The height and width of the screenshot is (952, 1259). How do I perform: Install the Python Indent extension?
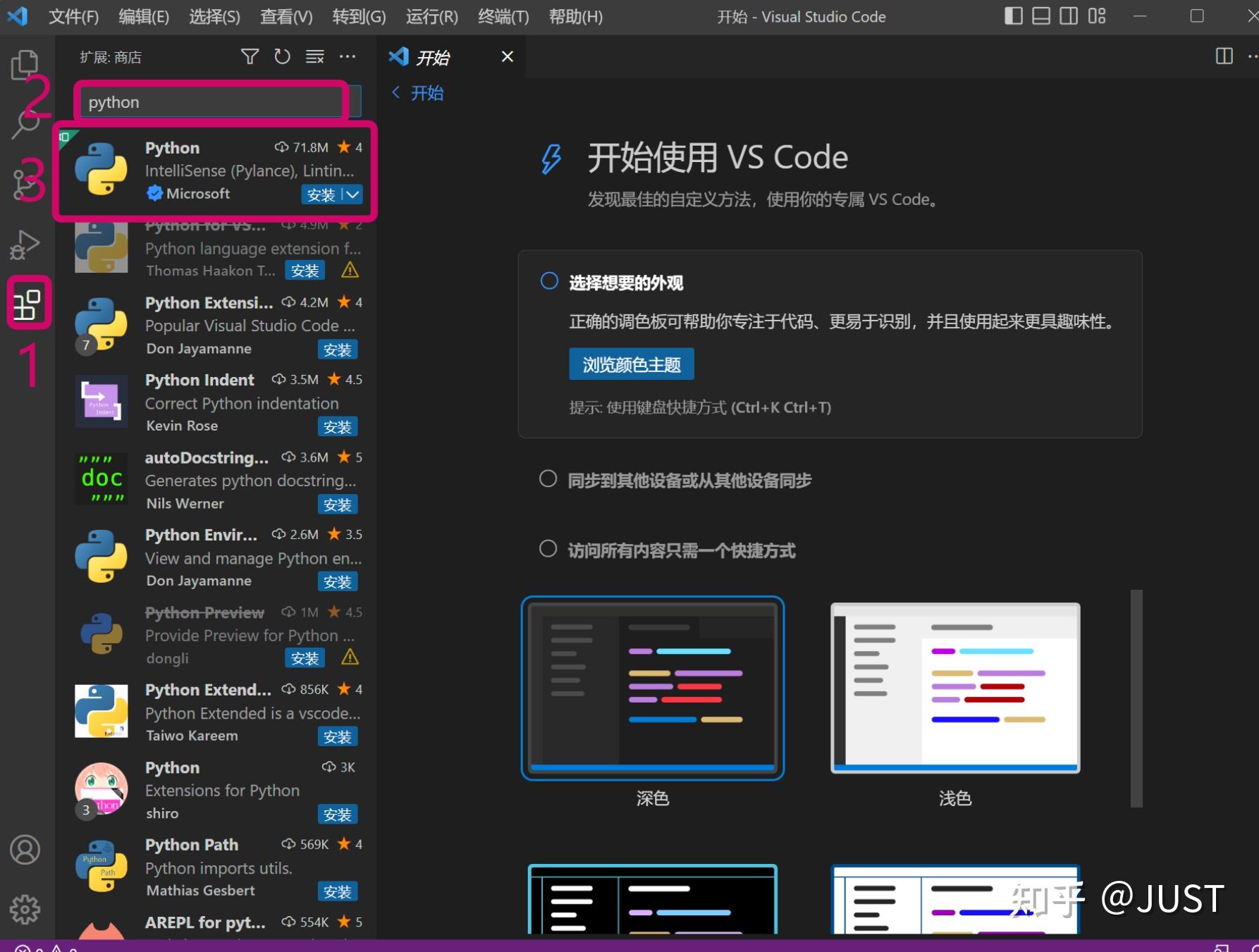338,426
